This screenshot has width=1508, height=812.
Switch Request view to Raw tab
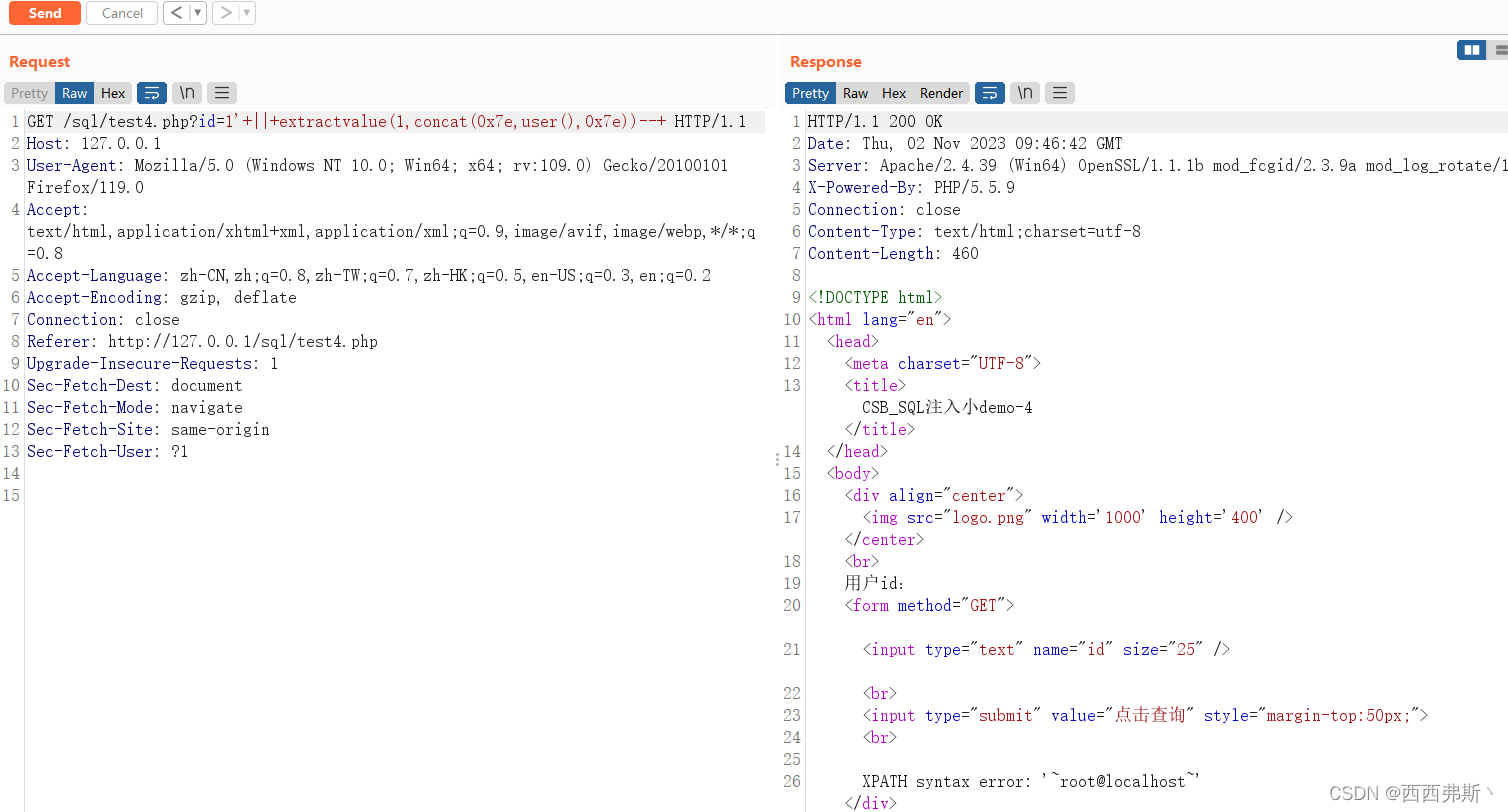click(x=75, y=93)
